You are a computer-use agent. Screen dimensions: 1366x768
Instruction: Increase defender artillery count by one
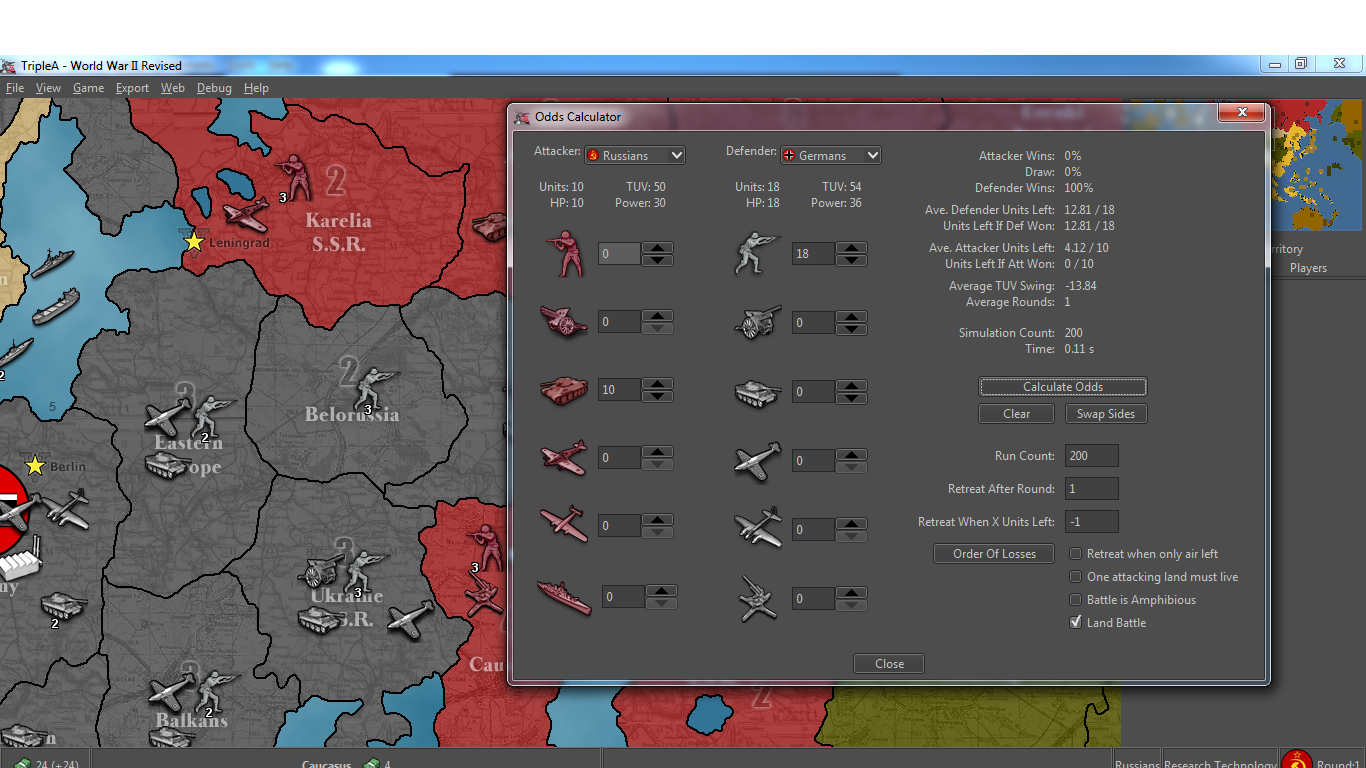point(851,317)
